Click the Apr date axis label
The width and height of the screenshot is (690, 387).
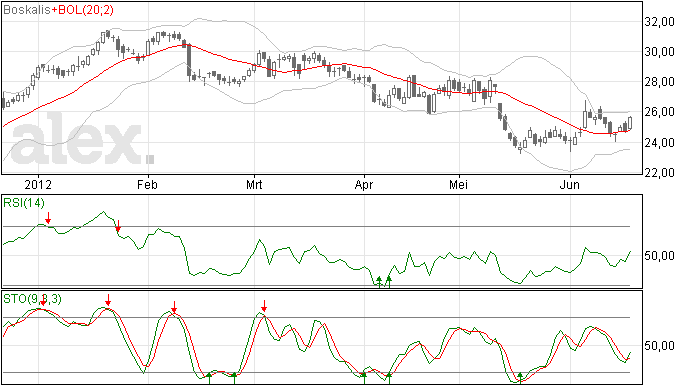tap(364, 184)
